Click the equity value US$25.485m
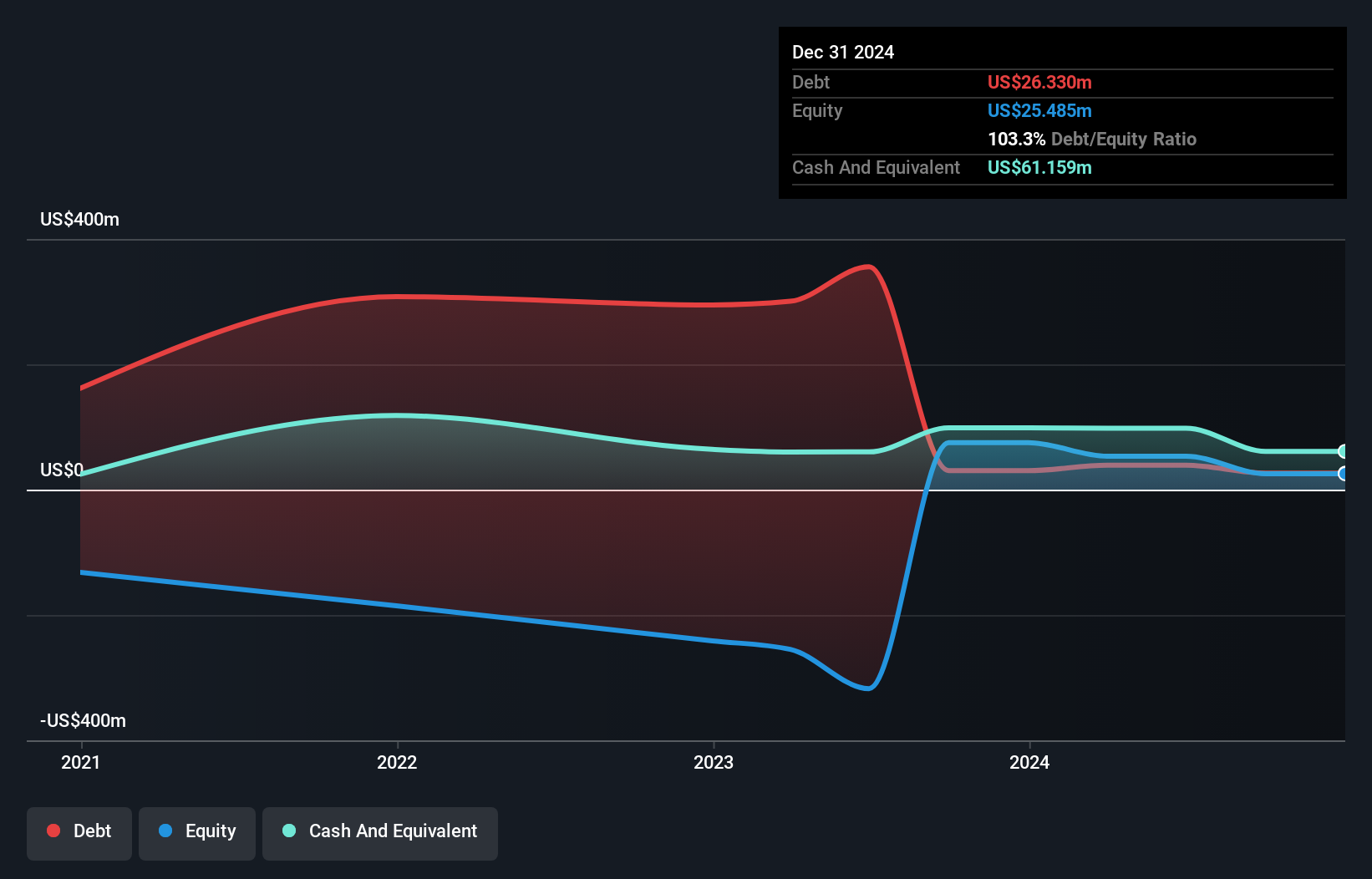Image resolution: width=1372 pixels, height=879 pixels. (1039, 110)
